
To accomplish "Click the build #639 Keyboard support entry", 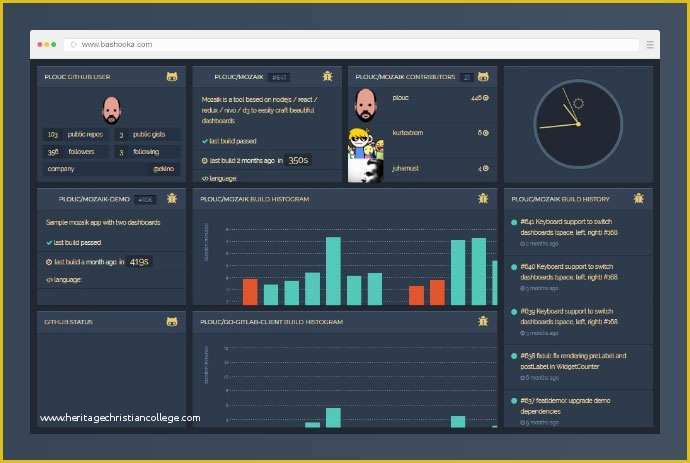I will pos(577,322).
